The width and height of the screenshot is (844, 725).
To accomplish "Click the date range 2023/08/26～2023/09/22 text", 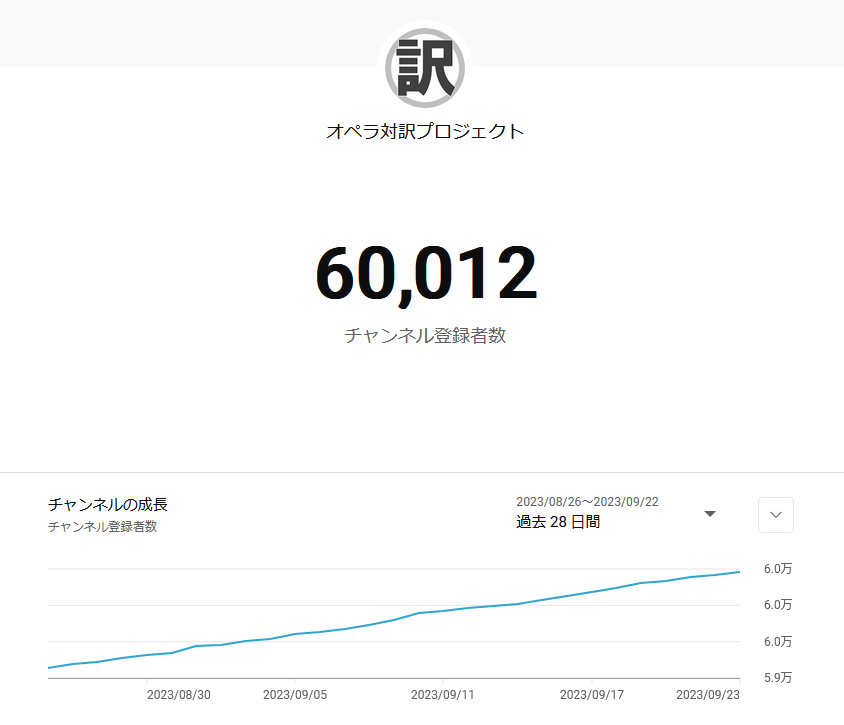I will (587, 502).
